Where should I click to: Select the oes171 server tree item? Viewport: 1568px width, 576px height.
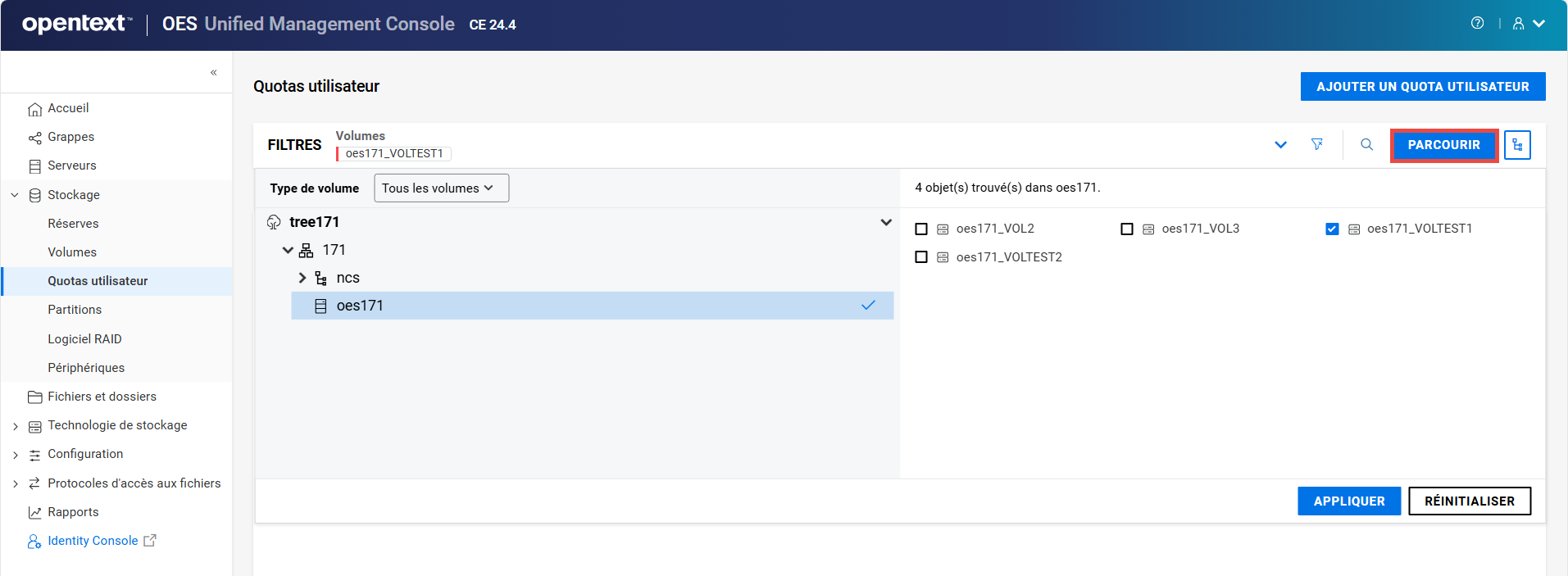pyautogui.click(x=360, y=306)
